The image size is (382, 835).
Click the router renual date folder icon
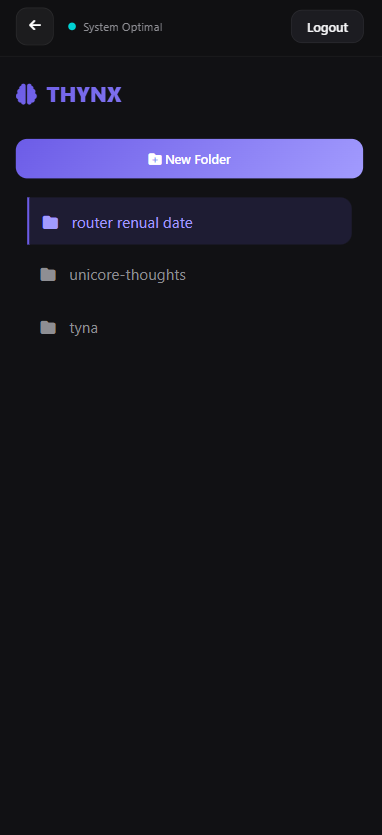50,223
